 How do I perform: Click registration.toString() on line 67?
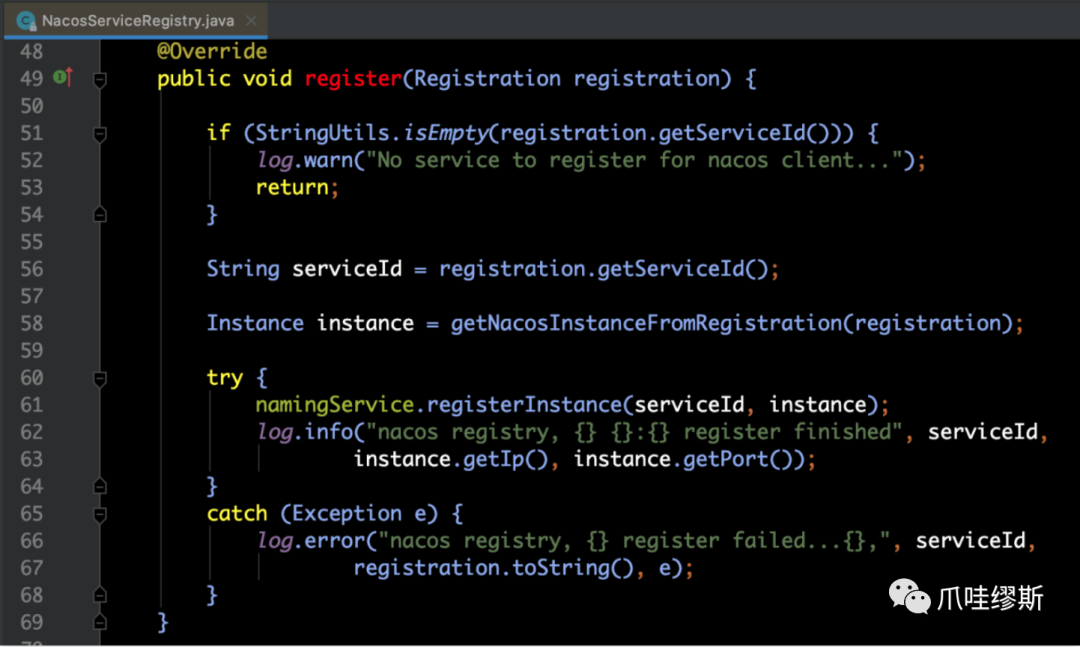493,568
